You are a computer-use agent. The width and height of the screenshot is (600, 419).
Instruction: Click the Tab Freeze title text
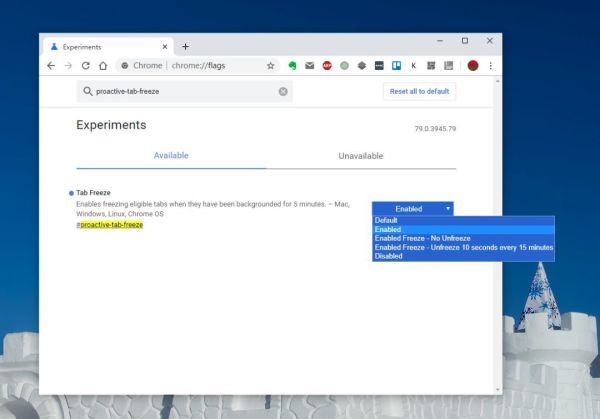click(93, 192)
